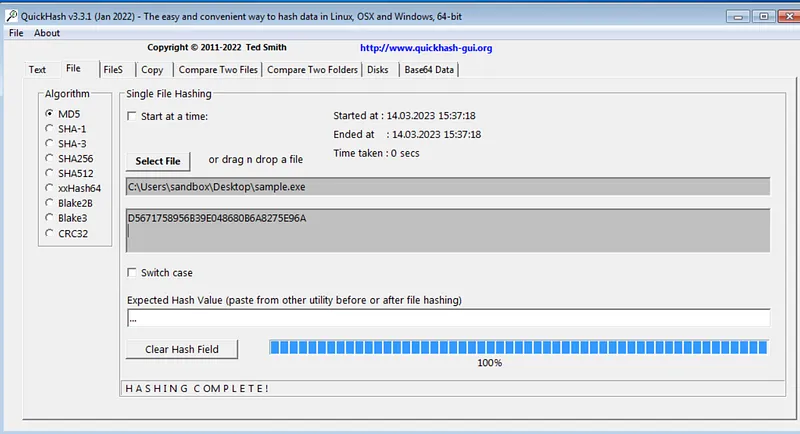The image size is (800, 434).
Task: Switch to the Disks tab
Action: click(378, 70)
